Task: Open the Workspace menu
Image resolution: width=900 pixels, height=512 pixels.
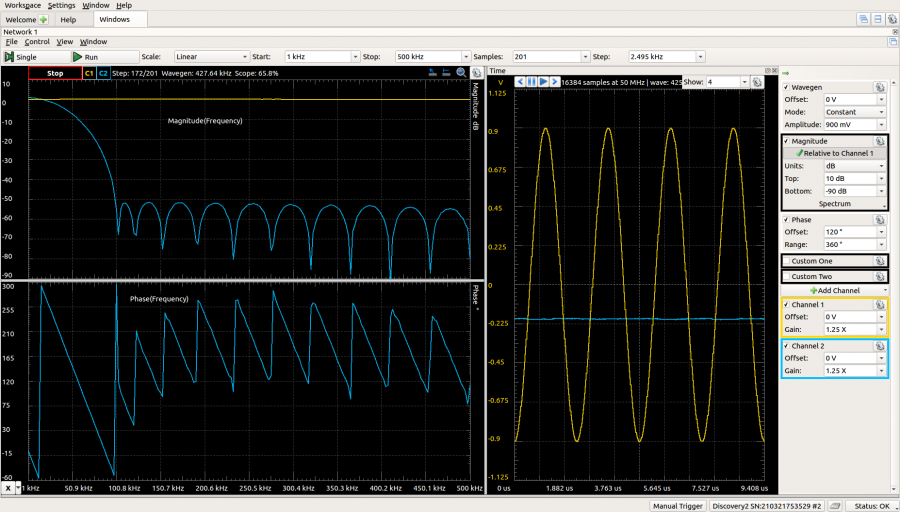Action: tap(23, 5)
